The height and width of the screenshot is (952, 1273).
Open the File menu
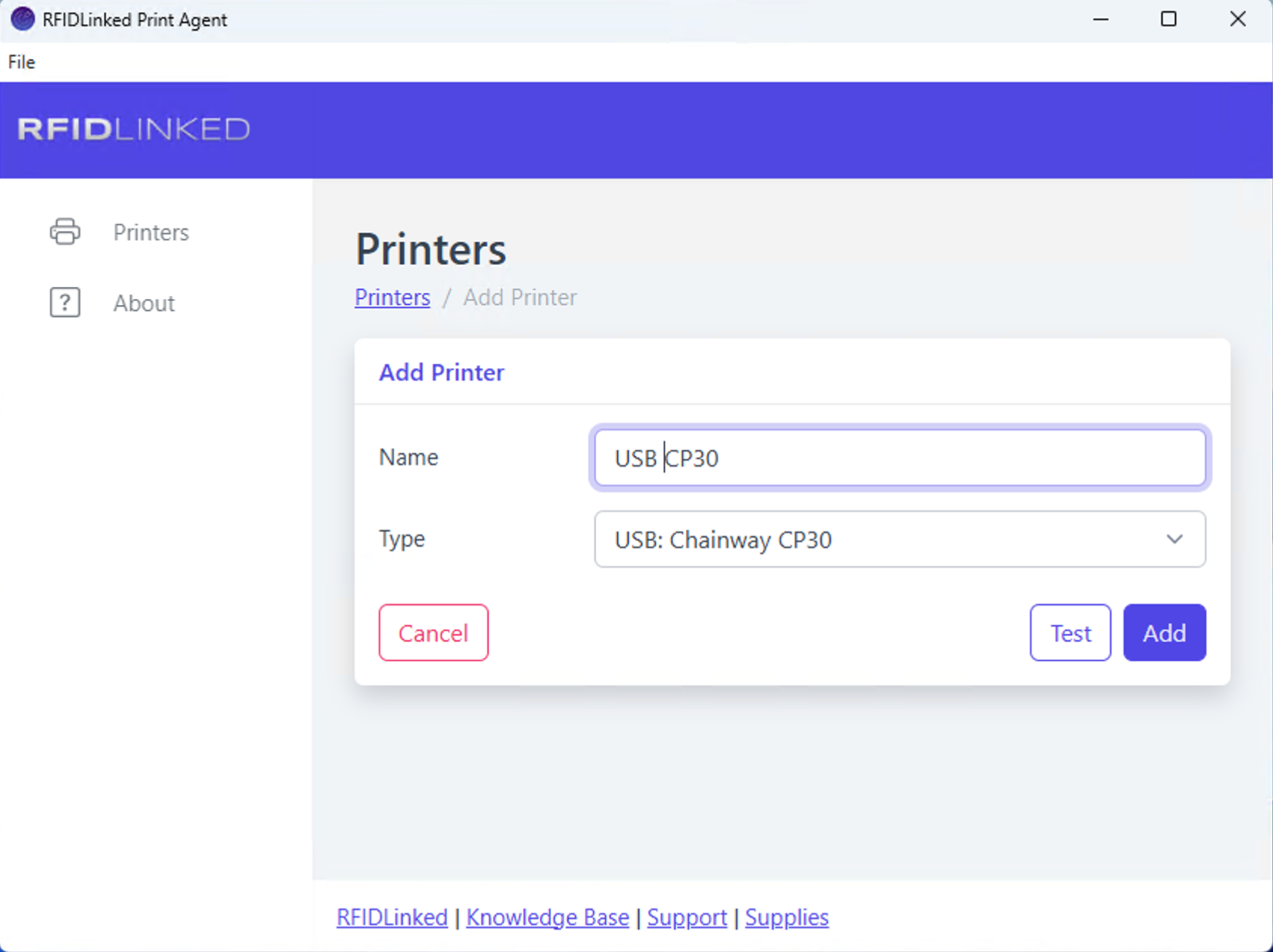(x=22, y=62)
